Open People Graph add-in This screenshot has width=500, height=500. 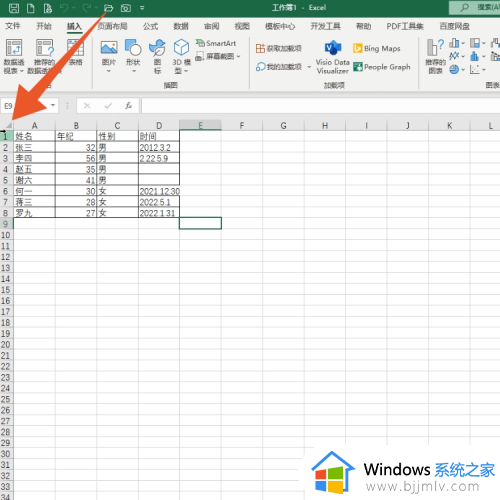pos(382,67)
